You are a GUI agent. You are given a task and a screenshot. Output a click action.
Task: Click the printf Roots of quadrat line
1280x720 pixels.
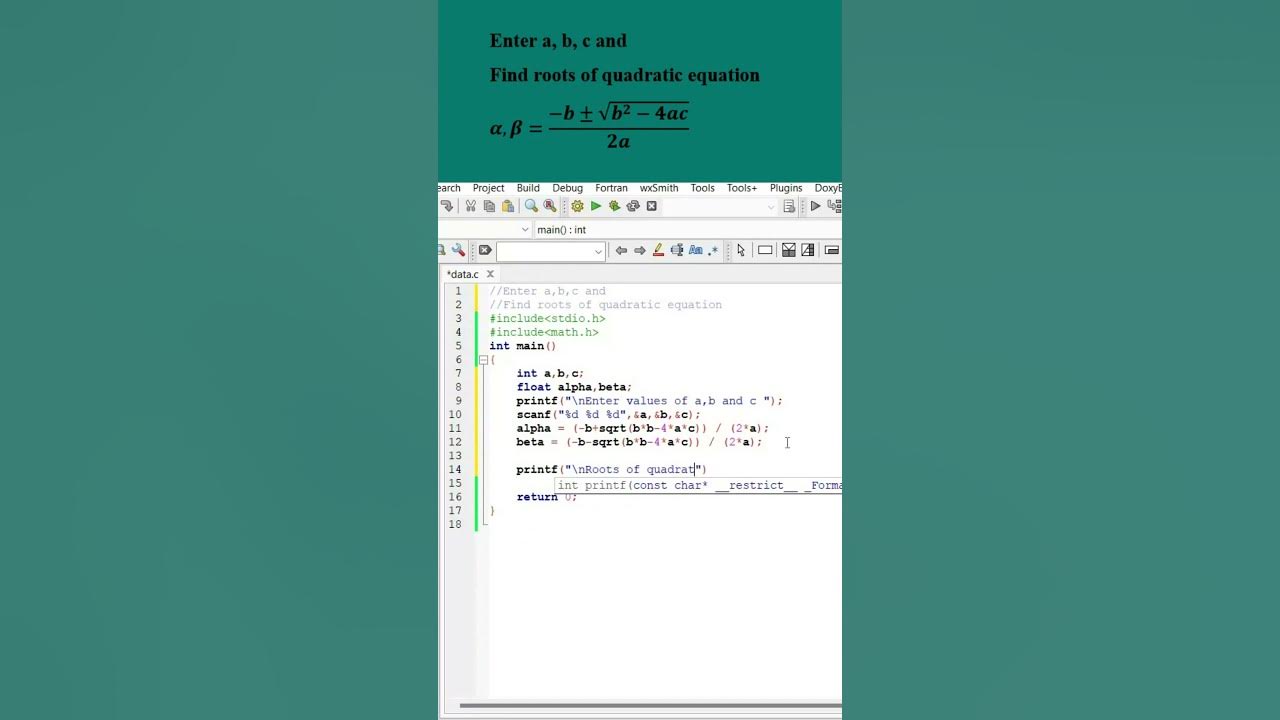[611, 469]
